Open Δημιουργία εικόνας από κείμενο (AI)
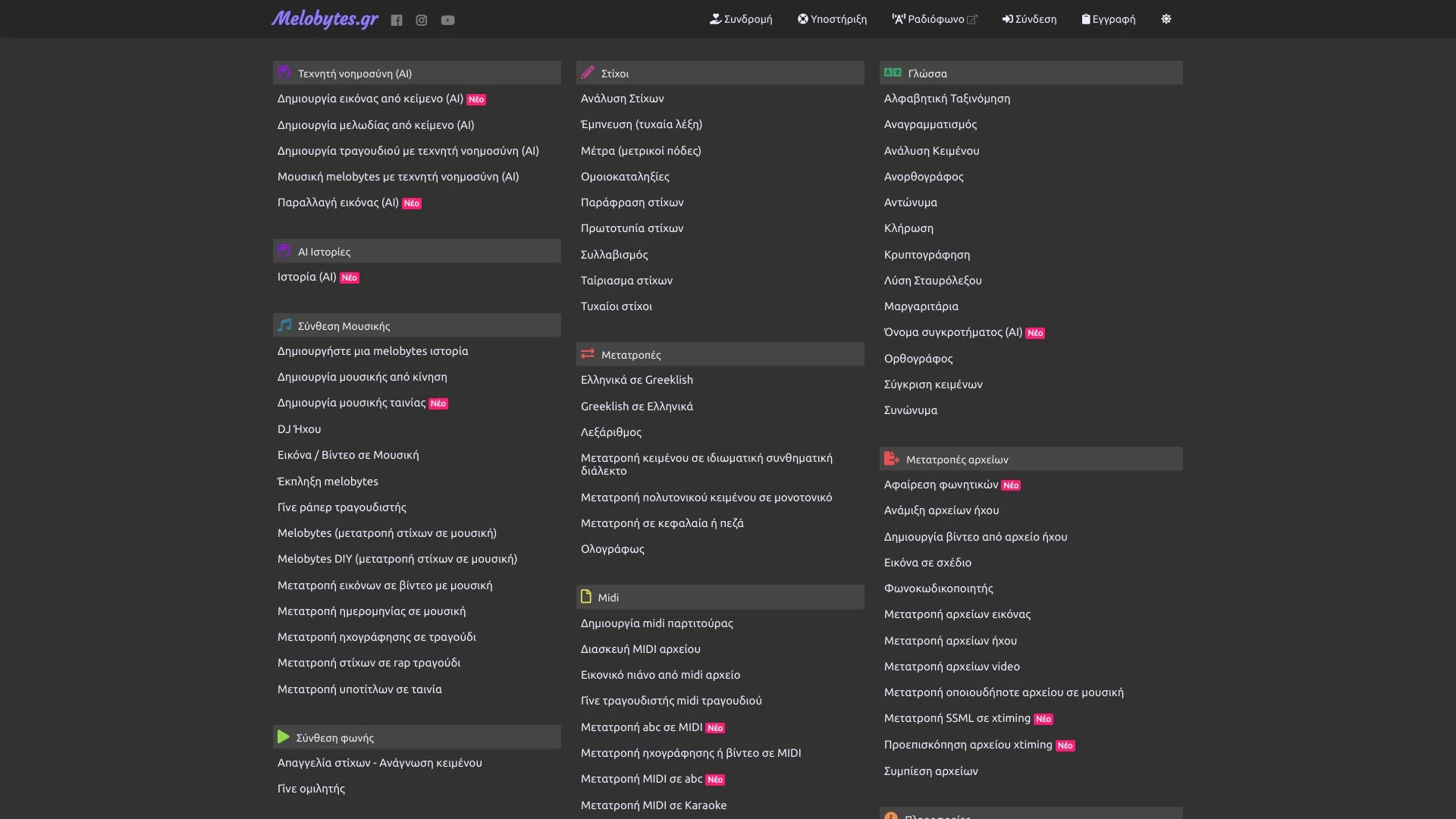 (369, 99)
